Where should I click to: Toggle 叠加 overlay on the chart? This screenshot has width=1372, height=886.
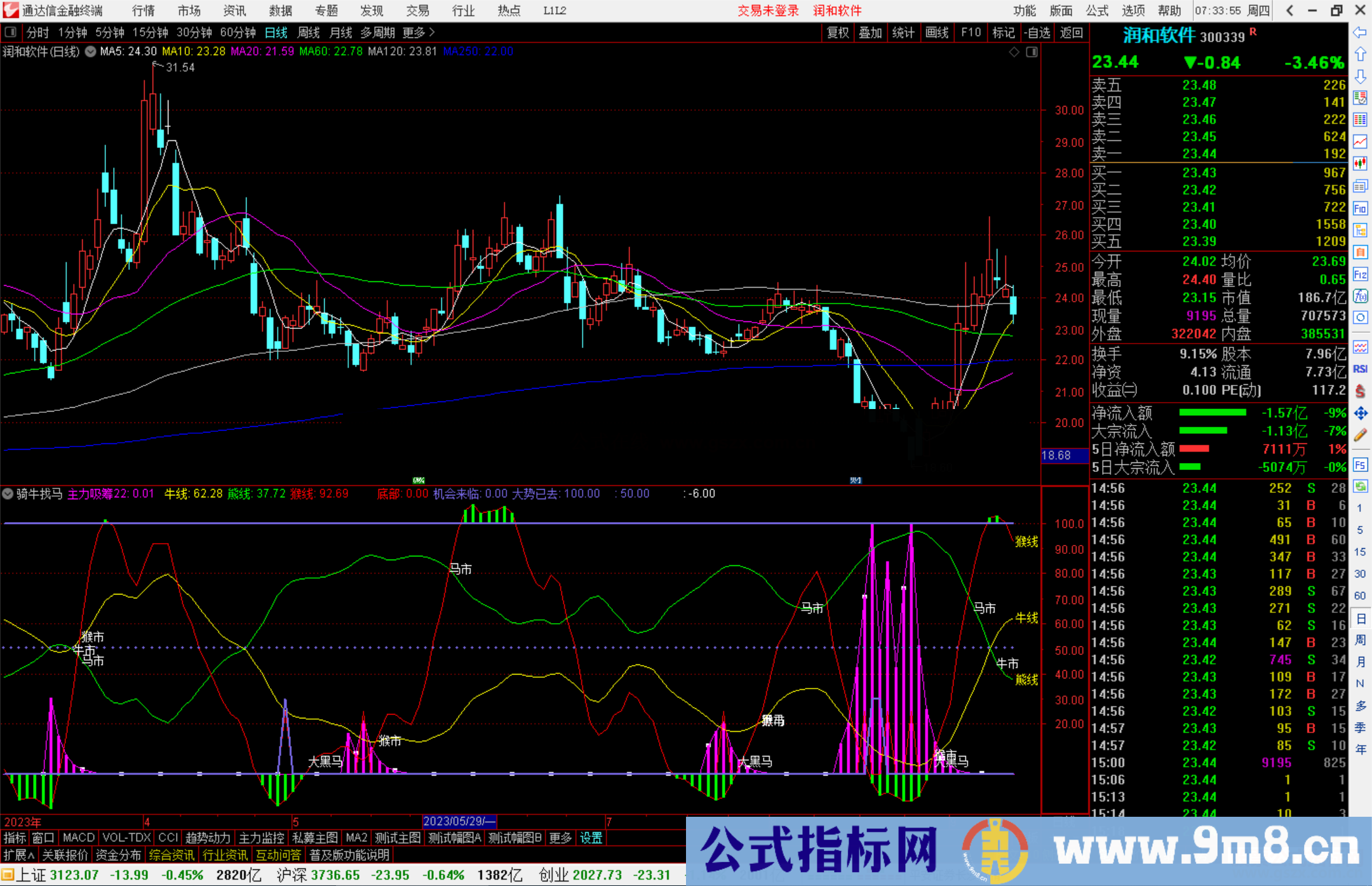(871, 32)
